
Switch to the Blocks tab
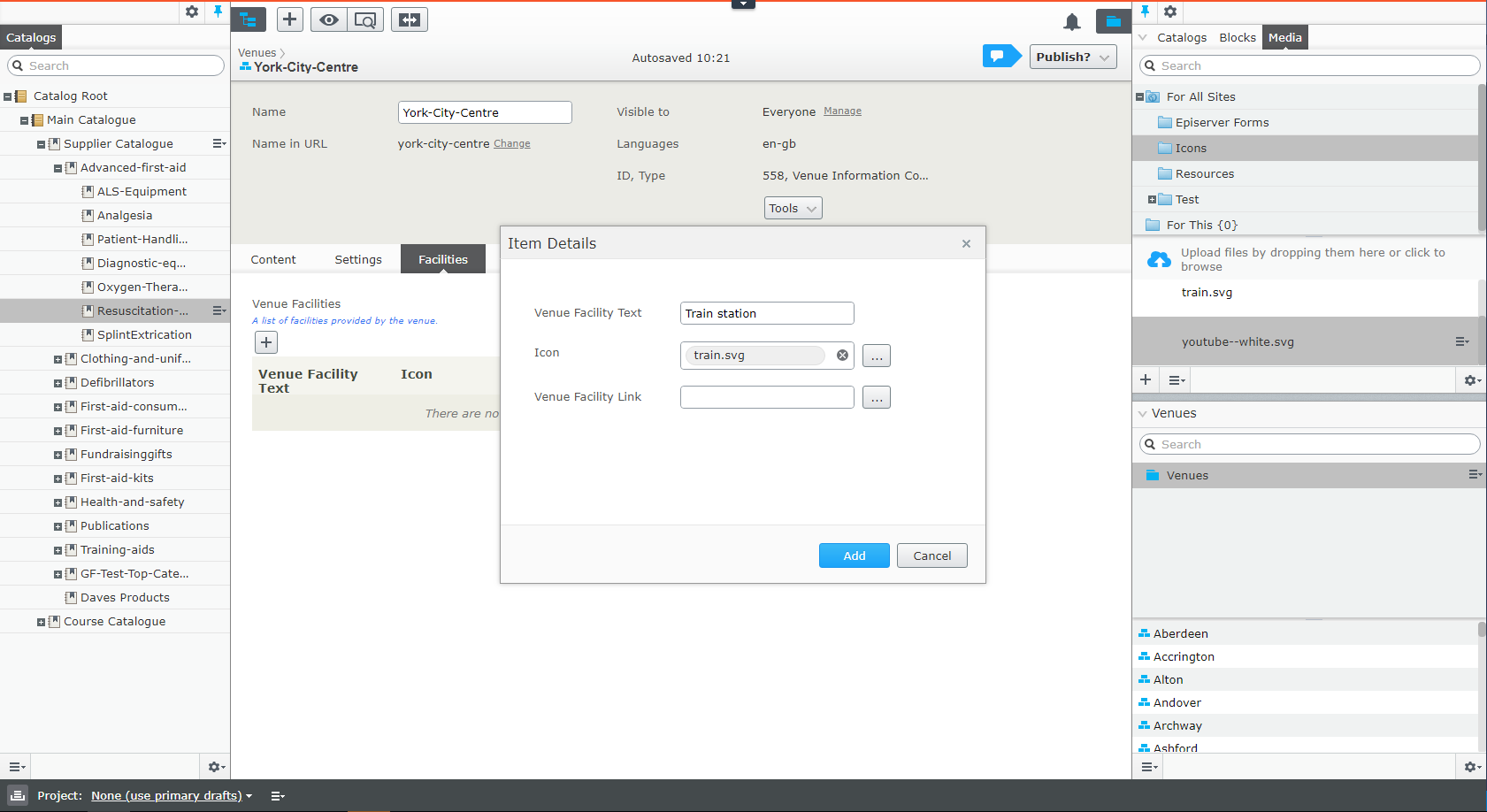[1237, 37]
